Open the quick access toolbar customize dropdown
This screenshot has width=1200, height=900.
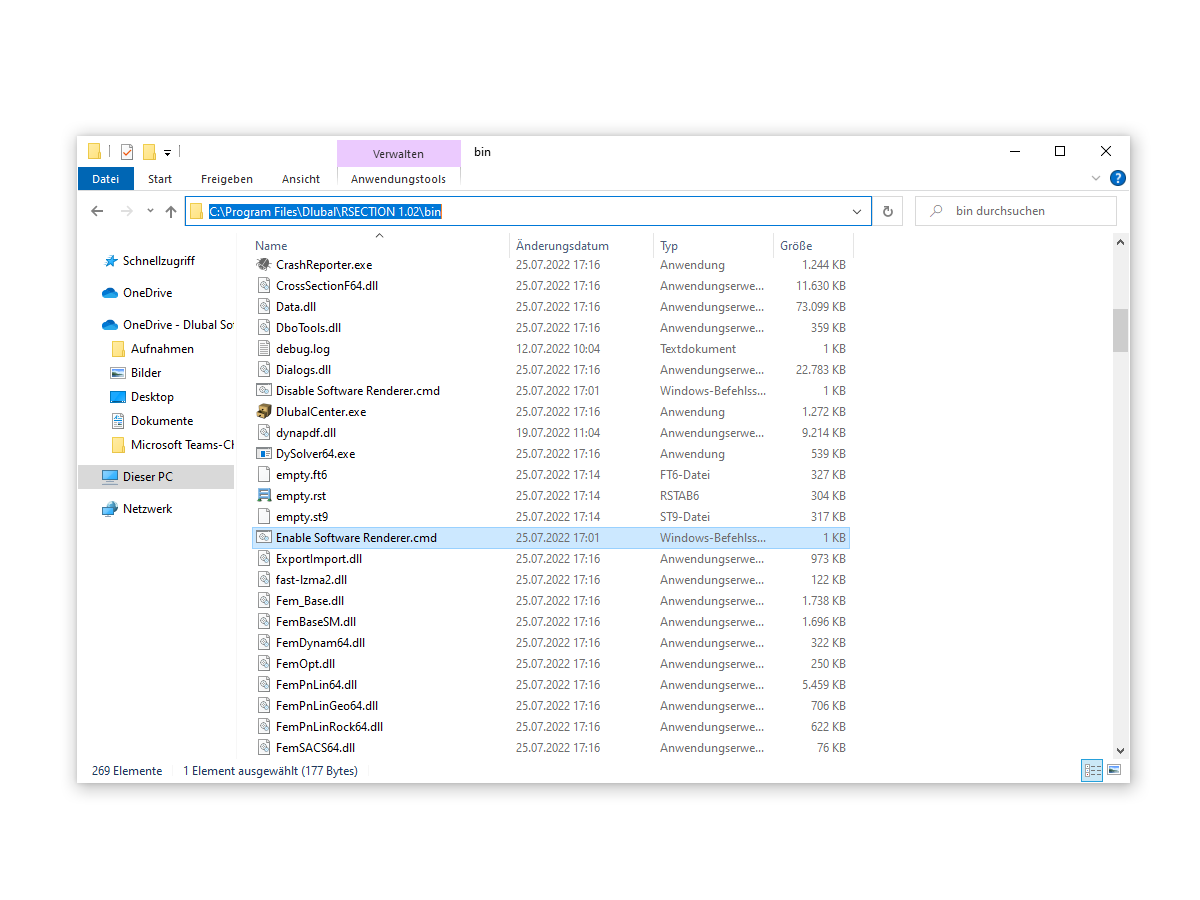tap(167, 153)
